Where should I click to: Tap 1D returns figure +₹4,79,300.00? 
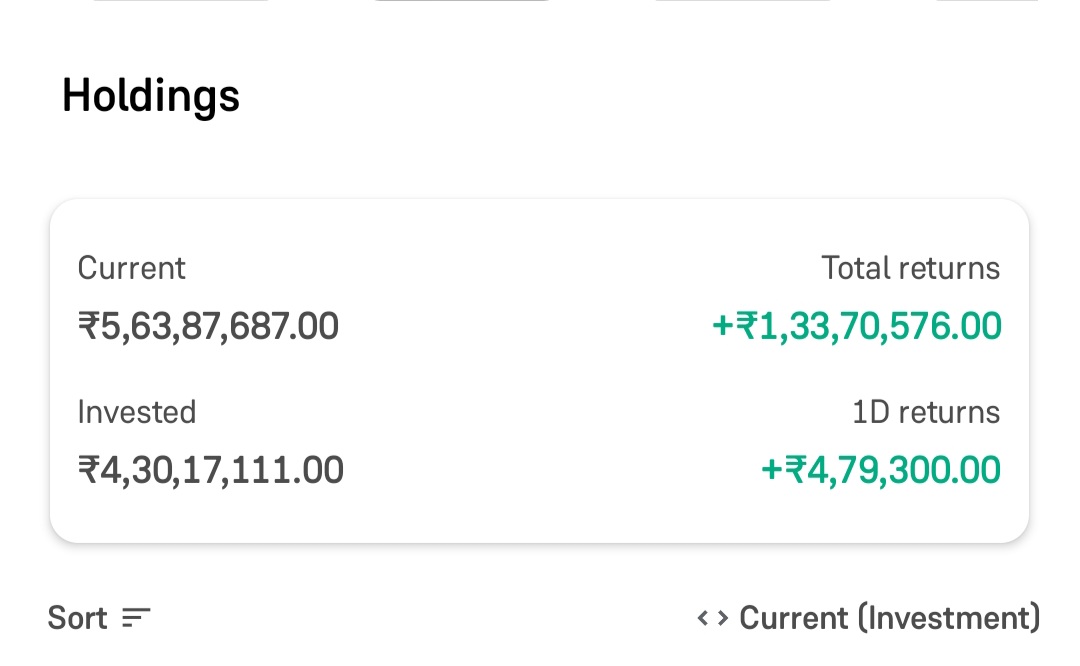point(881,470)
